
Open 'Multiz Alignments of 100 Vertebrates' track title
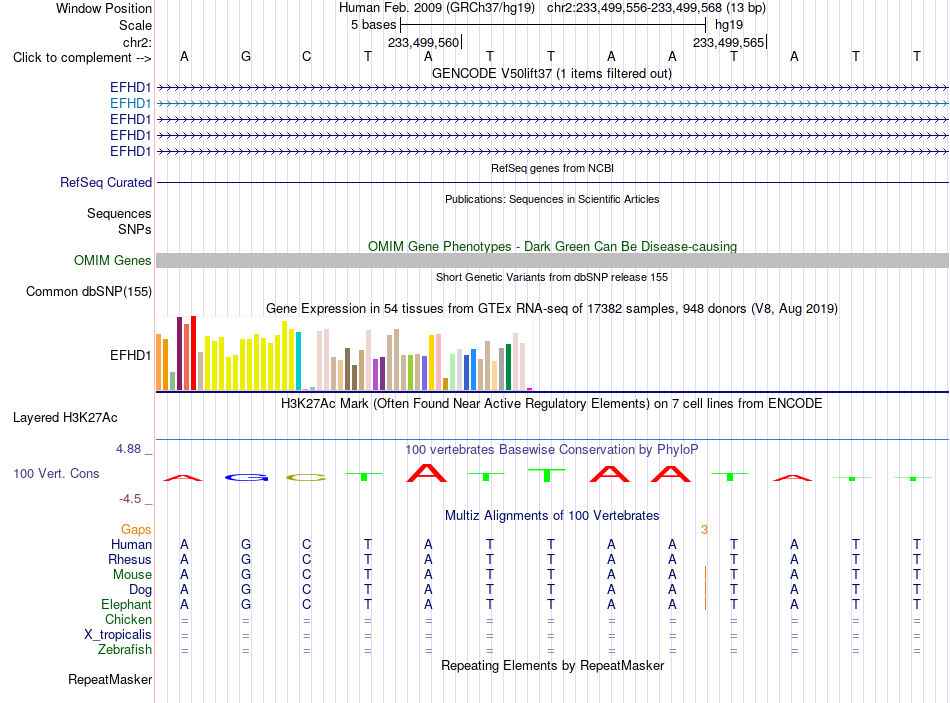[552, 516]
